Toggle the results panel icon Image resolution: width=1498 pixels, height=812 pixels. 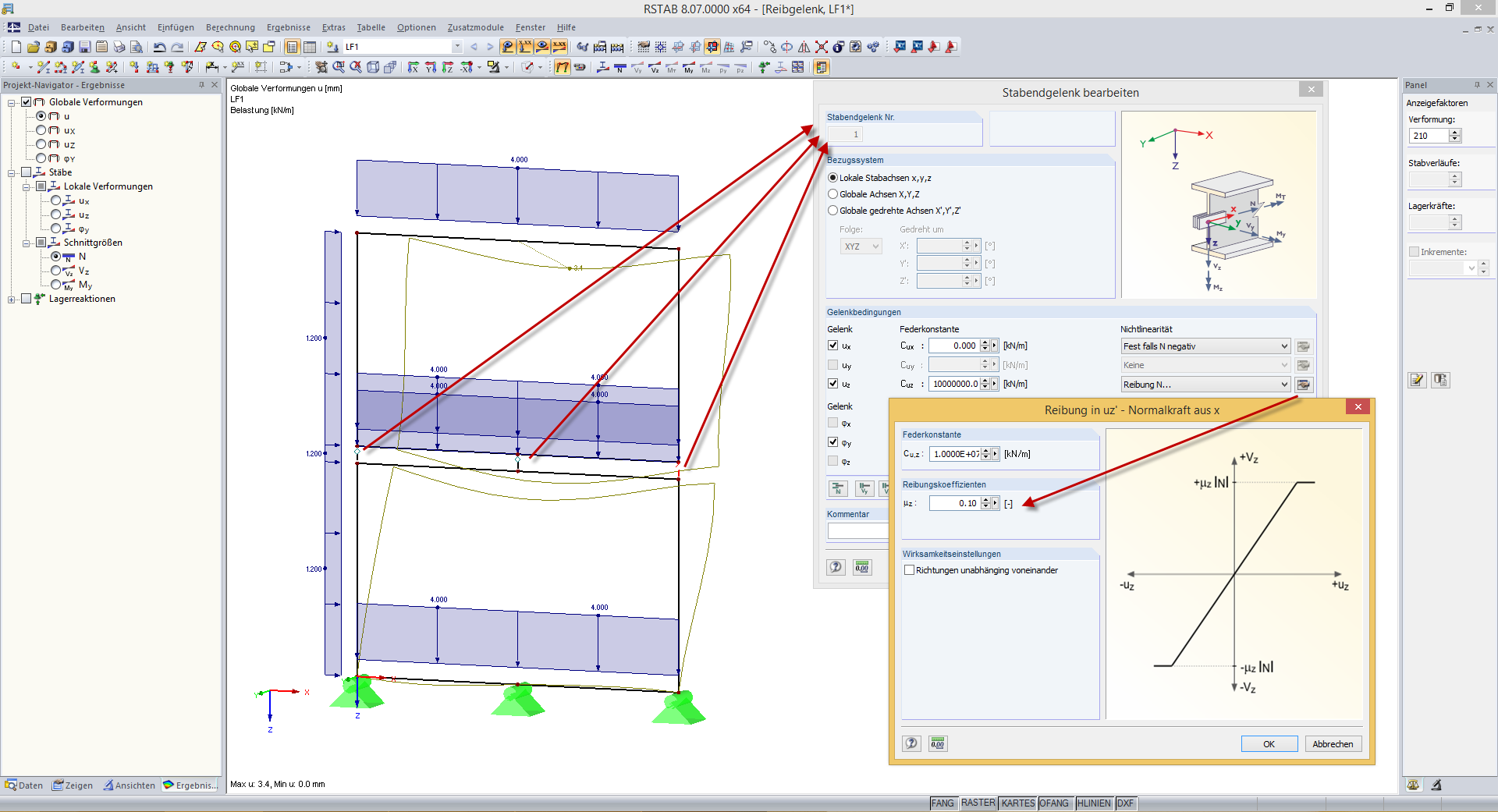click(x=822, y=67)
